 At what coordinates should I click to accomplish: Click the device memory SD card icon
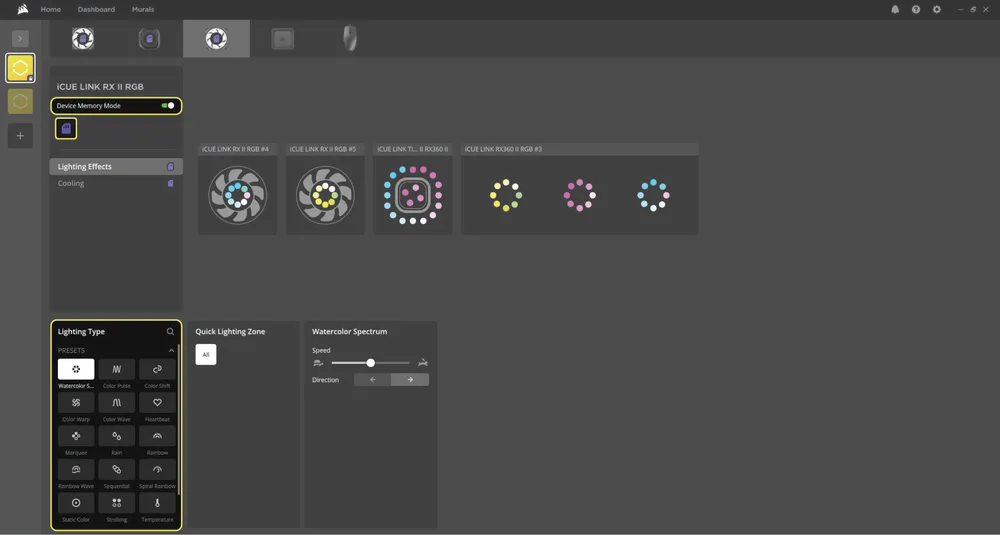(66, 129)
